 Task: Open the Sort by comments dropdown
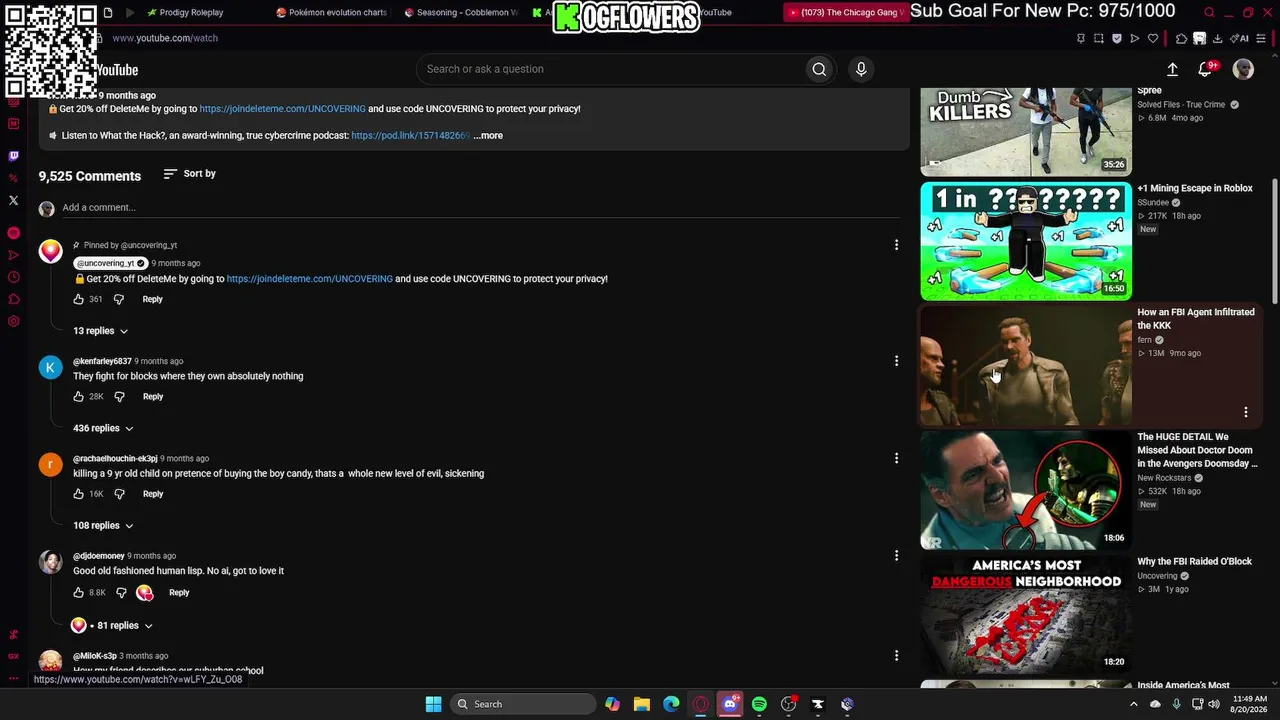189,174
